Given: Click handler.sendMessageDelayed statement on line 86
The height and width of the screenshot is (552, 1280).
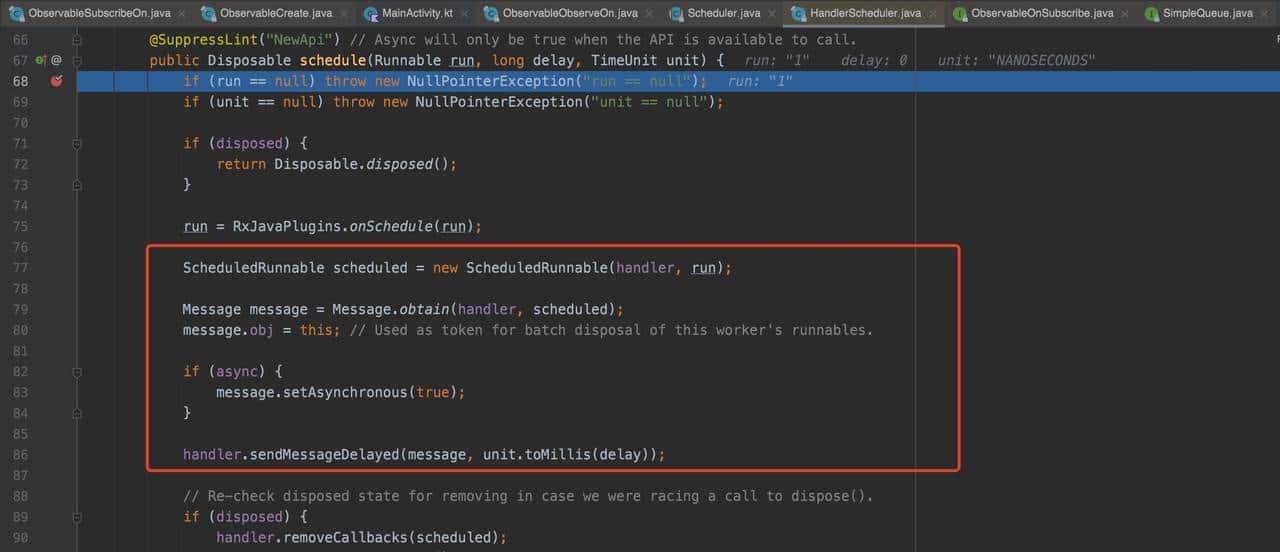Looking at the screenshot, I should click(424, 454).
